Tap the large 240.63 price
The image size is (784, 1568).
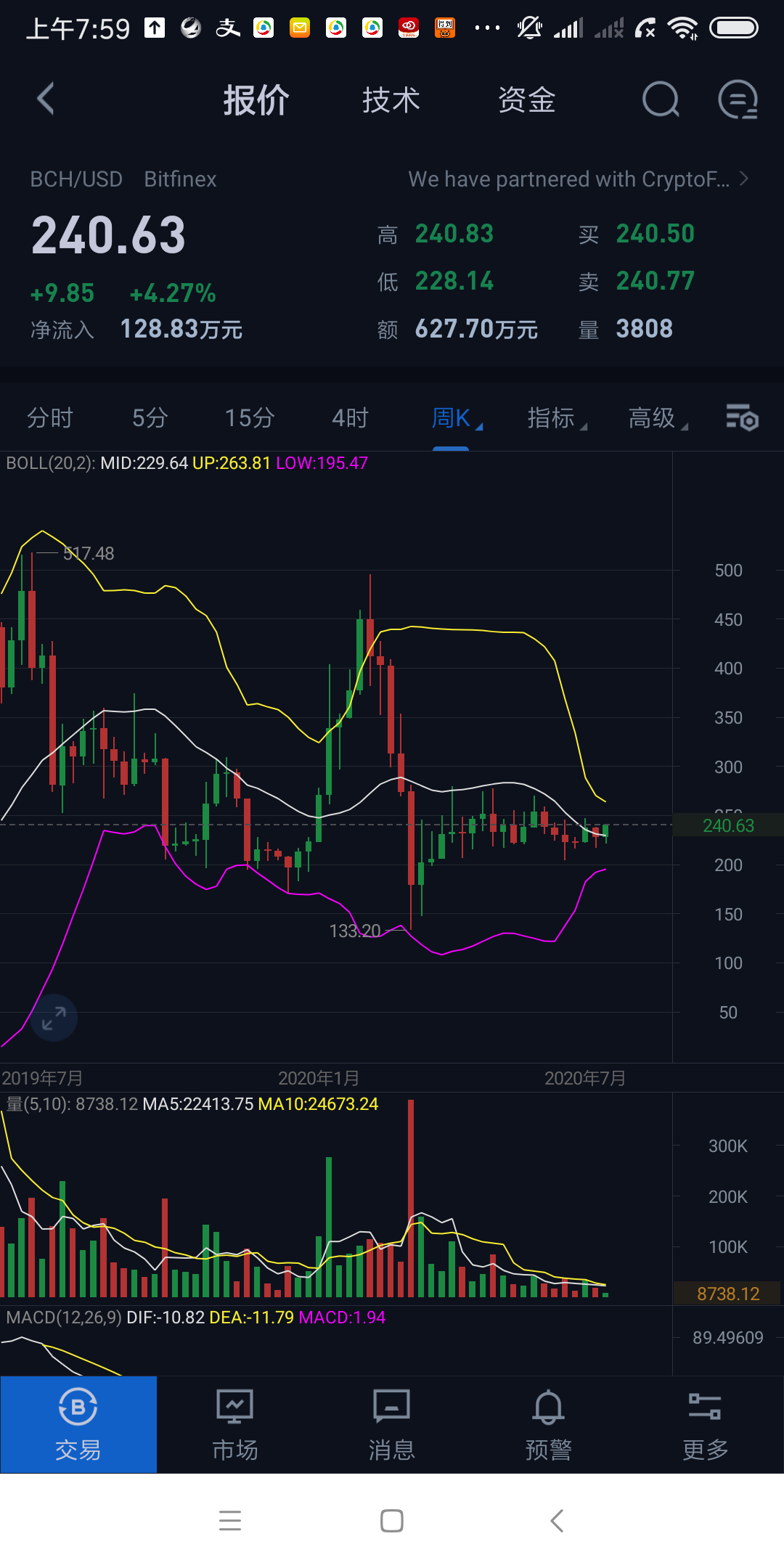(x=109, y=235)
